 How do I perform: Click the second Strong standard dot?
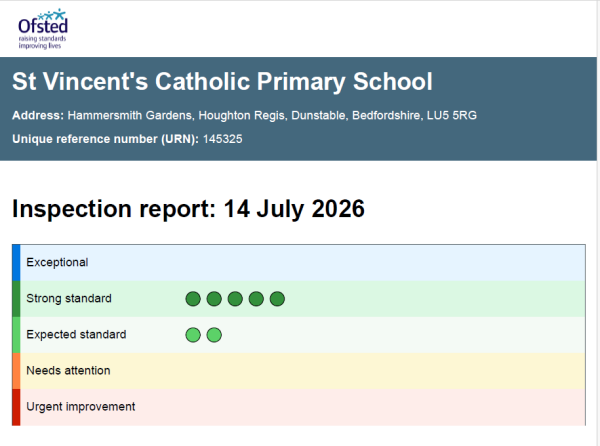coord(214,299)
